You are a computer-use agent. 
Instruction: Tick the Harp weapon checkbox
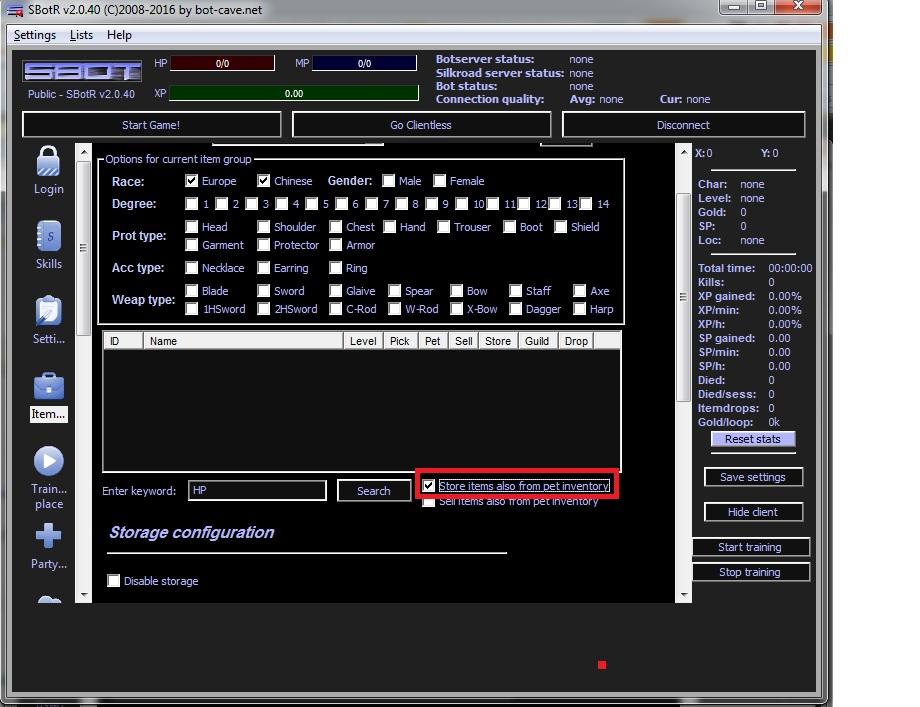(x=579, y=309)
